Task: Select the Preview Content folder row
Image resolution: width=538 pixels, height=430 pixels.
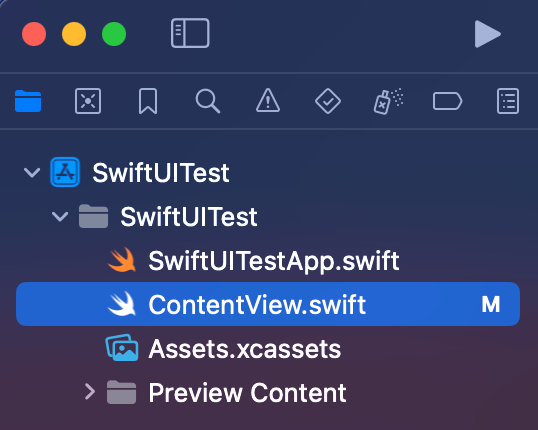Action: [268, 392]
